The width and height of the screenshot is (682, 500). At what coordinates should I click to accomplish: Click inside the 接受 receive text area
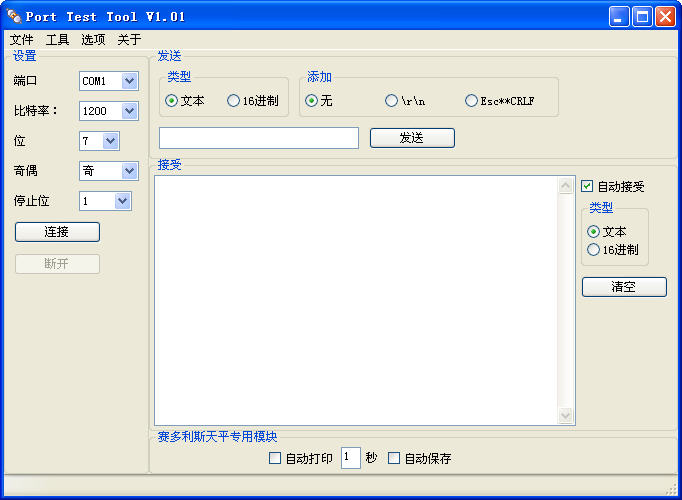[356, 300]
